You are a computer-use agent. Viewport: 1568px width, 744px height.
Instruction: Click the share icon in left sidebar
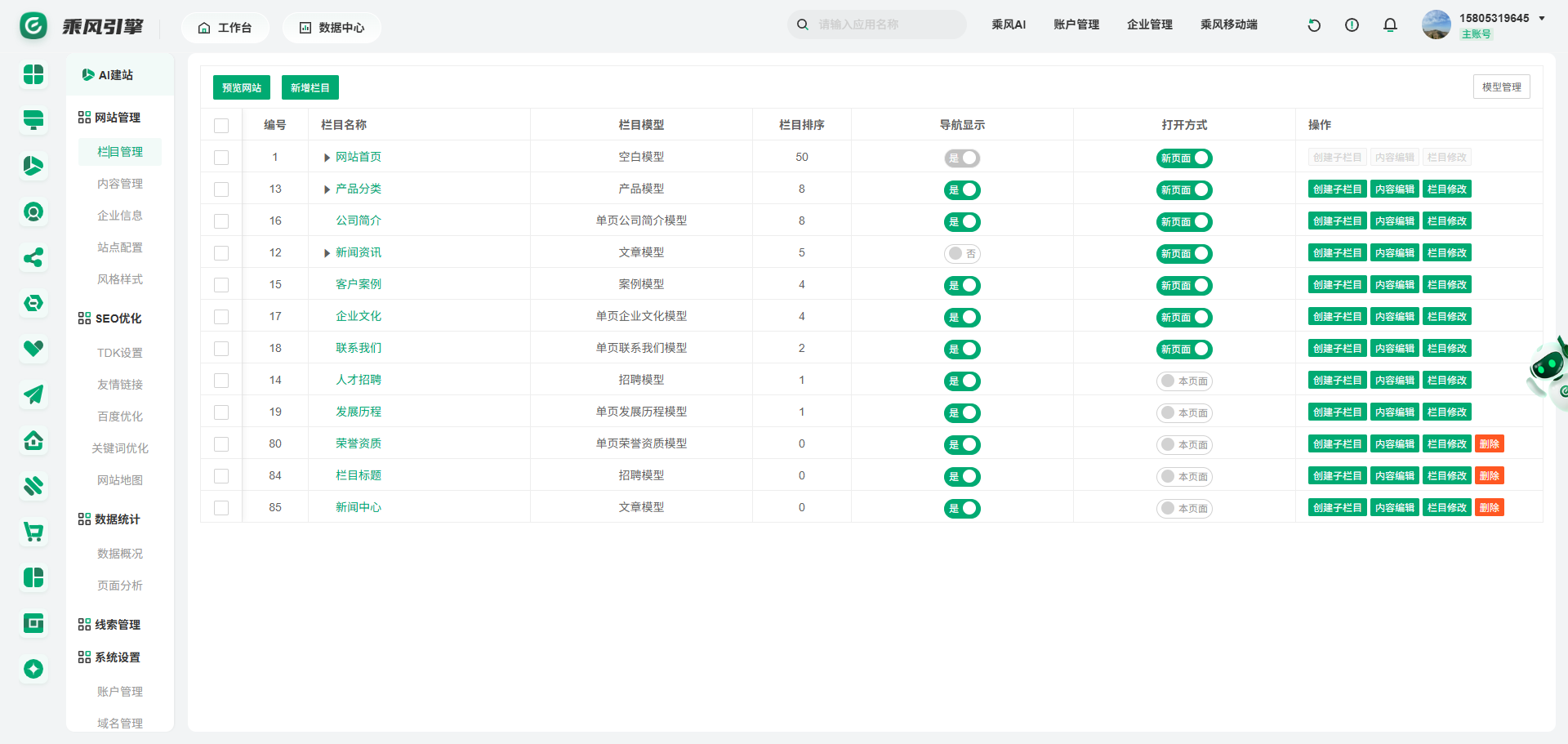33,258
